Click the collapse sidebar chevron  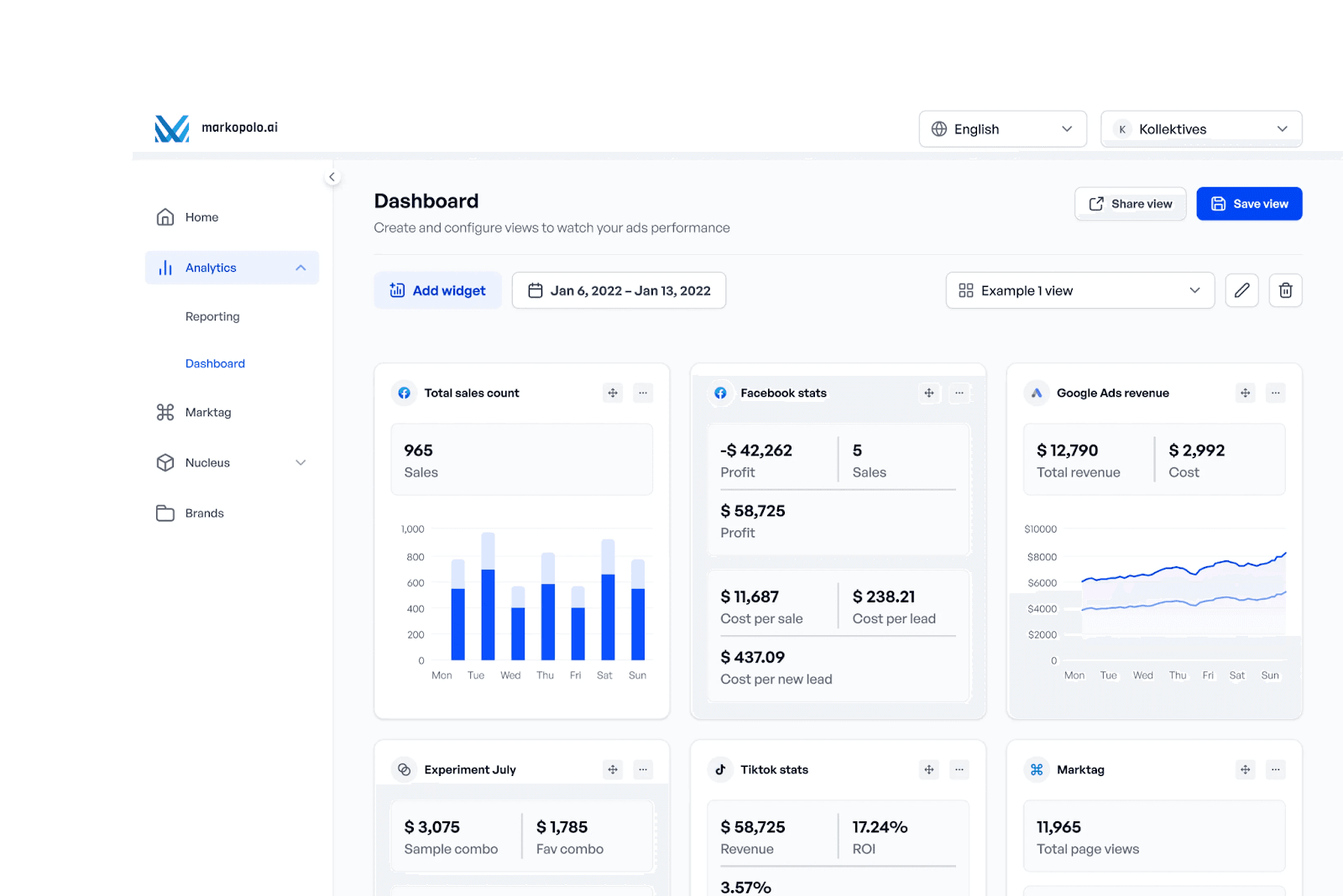click(332, 177)
